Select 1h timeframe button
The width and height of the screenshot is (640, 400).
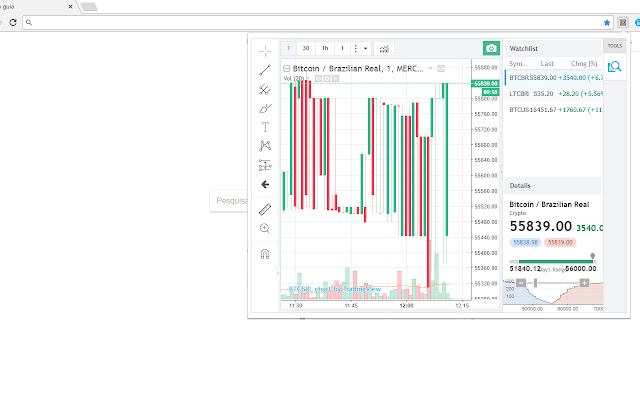click(x=325, y=48)
